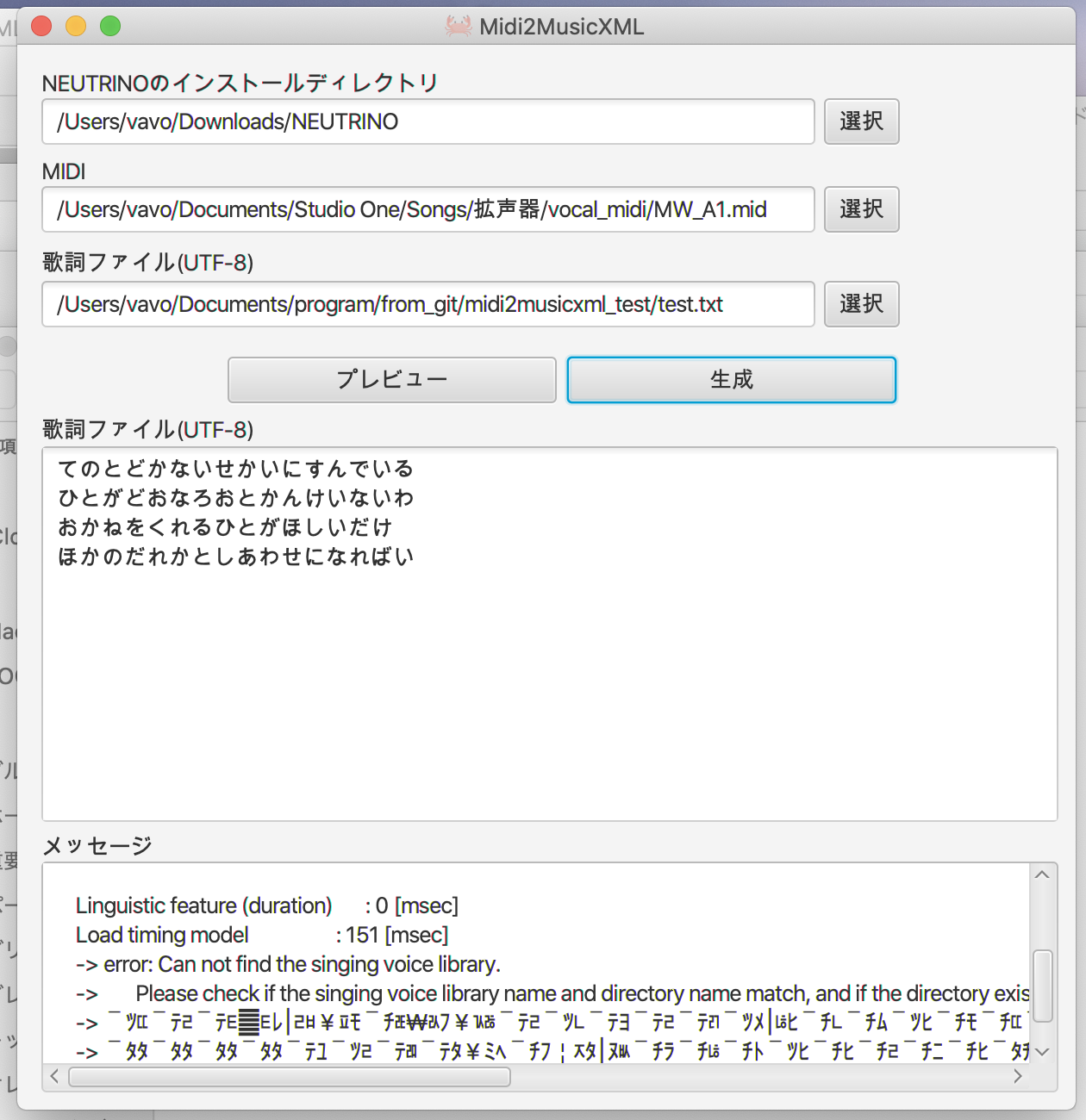Click the yellow minimize button
This screenshot has height=1120, width=1086.
click(76, 26)
